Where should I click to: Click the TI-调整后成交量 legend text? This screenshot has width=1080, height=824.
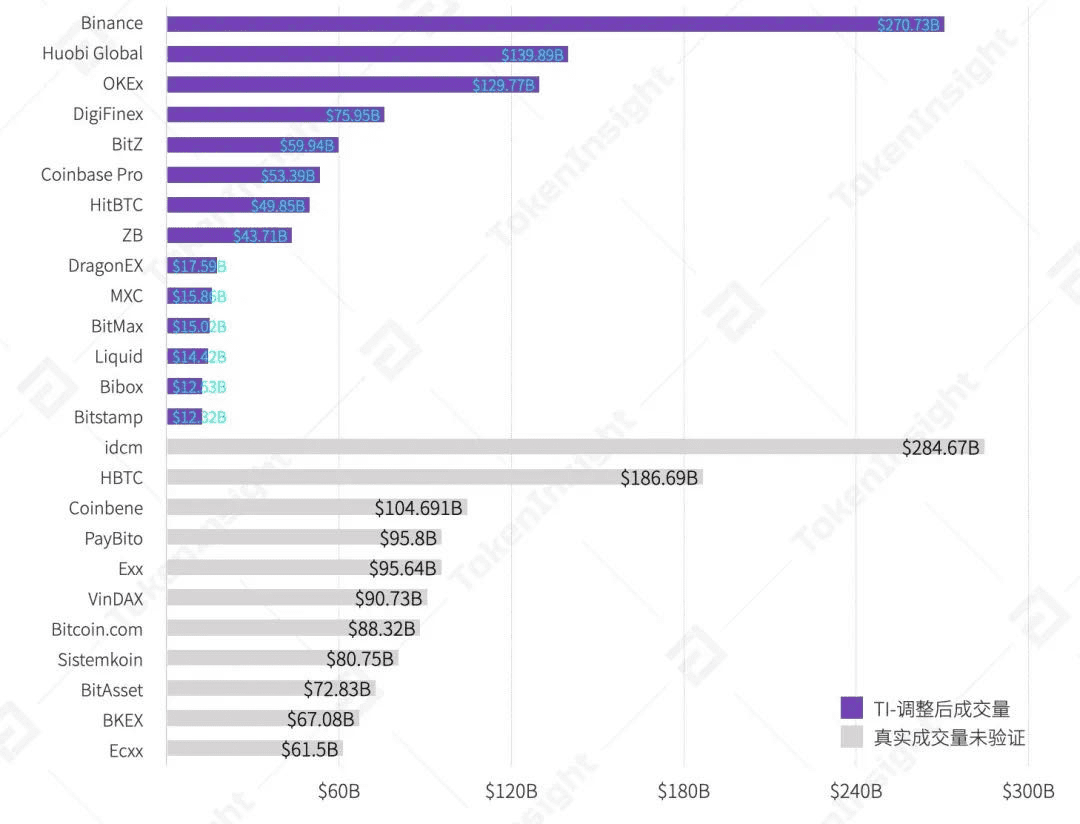point(942,709)
